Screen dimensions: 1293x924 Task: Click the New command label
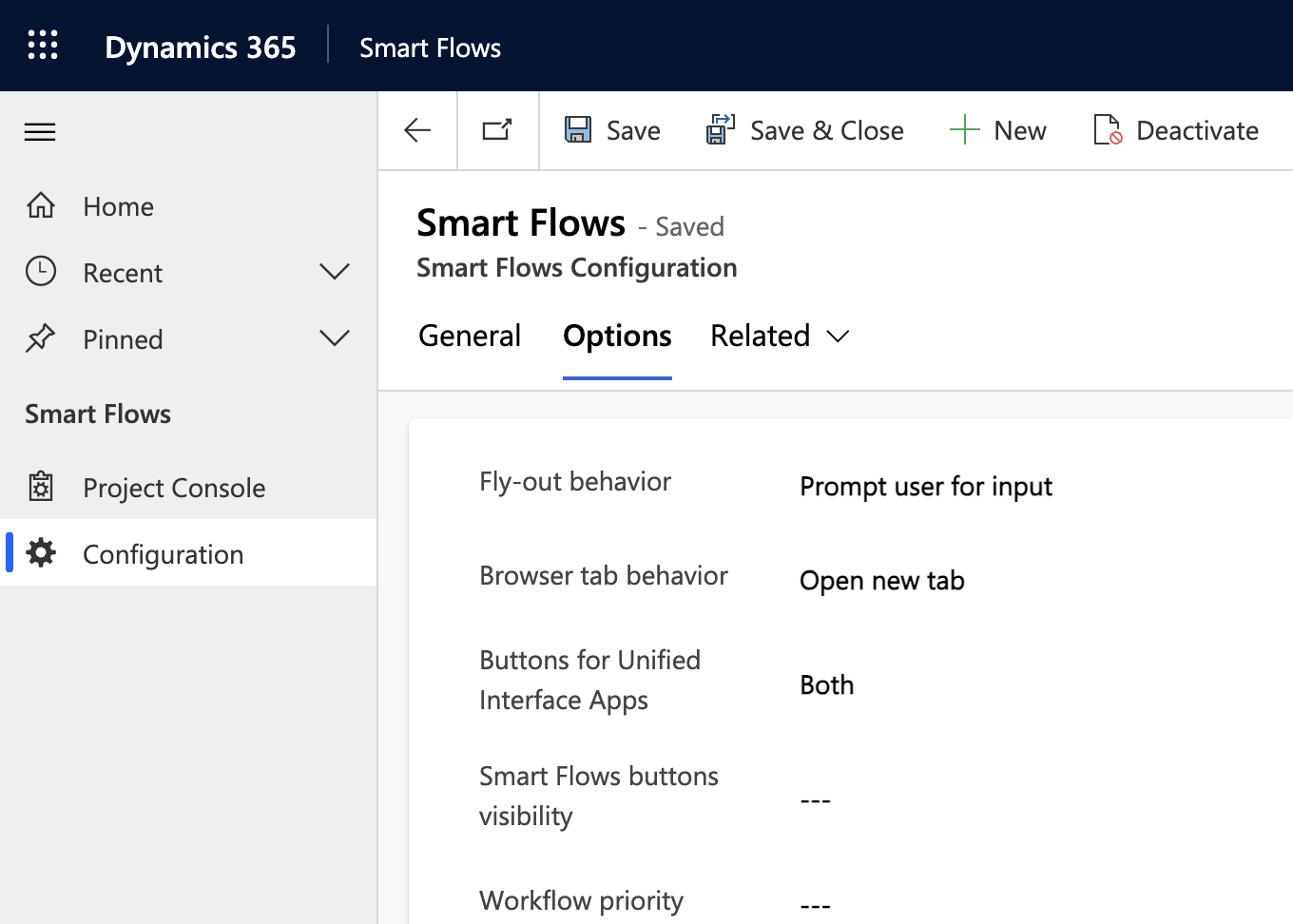click(x=1020, y=130)
